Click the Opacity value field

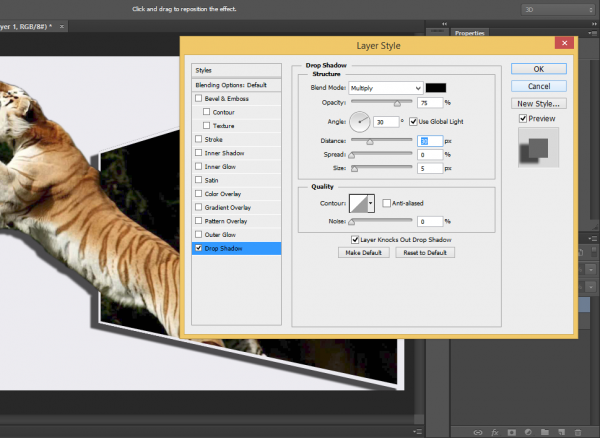pyautogui.click(x=429, y=103)
